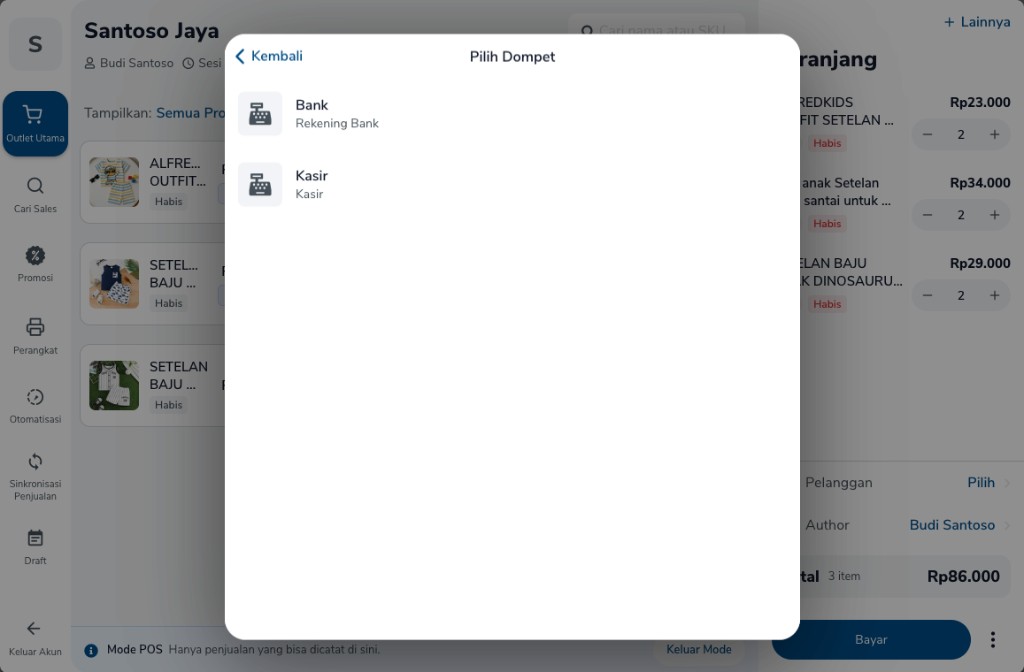The width and height of the screenshot is (1024, 672).
Task: Decrease quantity of Rp29.000 item
Action: (927, 295)
